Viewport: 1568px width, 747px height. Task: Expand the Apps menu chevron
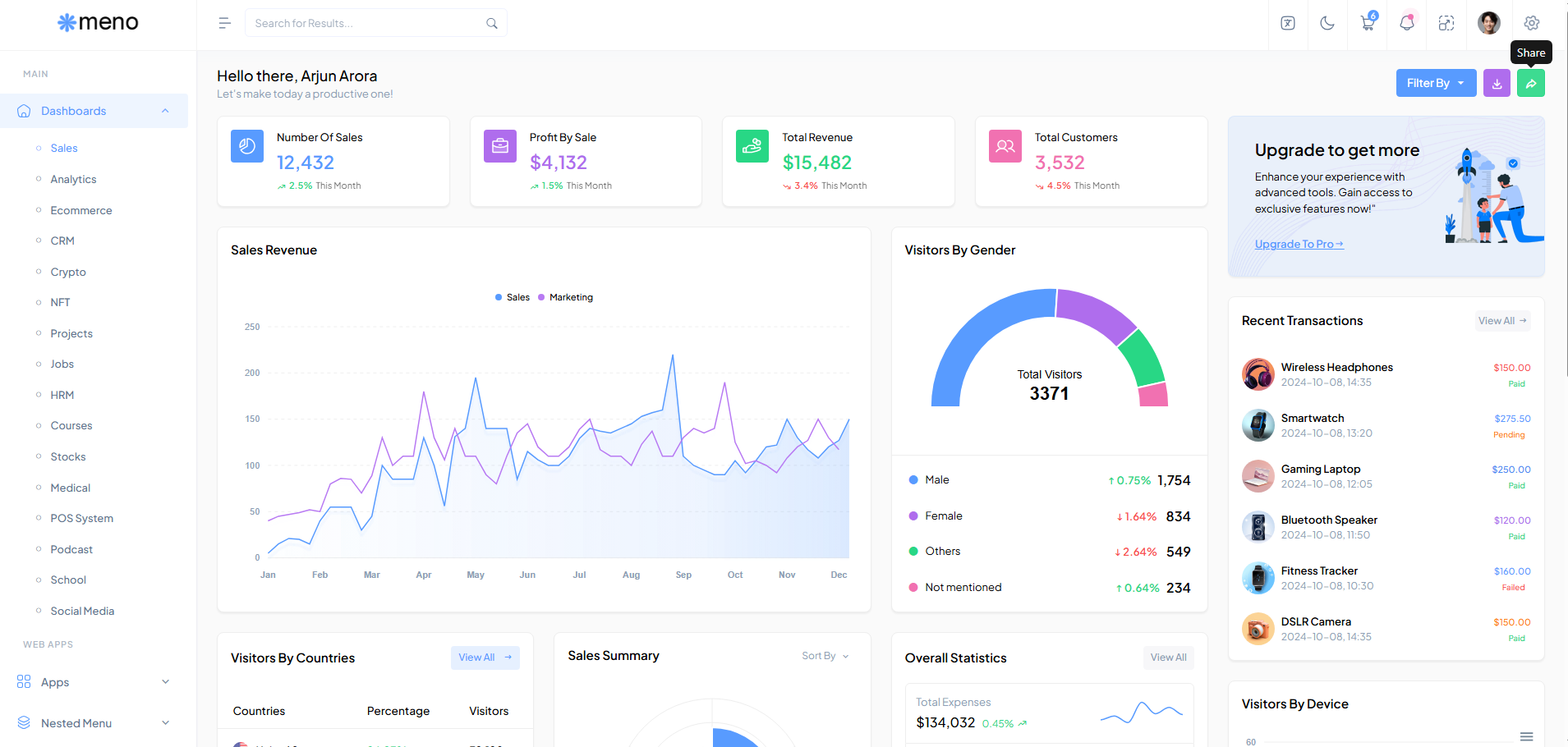point(165,681)
